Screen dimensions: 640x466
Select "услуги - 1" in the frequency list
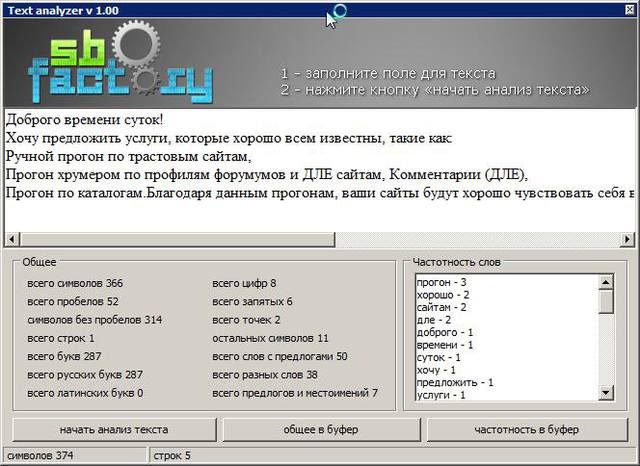(442, 394)
